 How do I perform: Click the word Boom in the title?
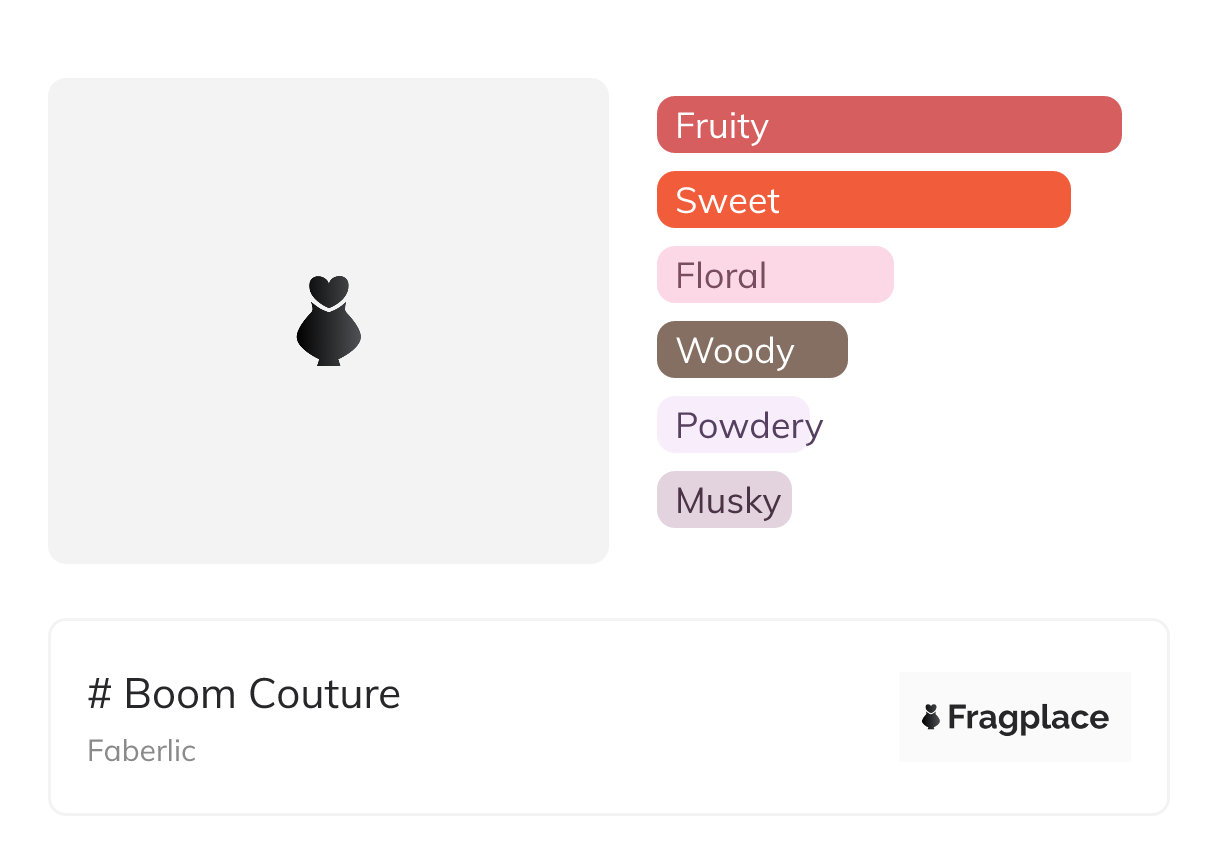click(180, 694)
